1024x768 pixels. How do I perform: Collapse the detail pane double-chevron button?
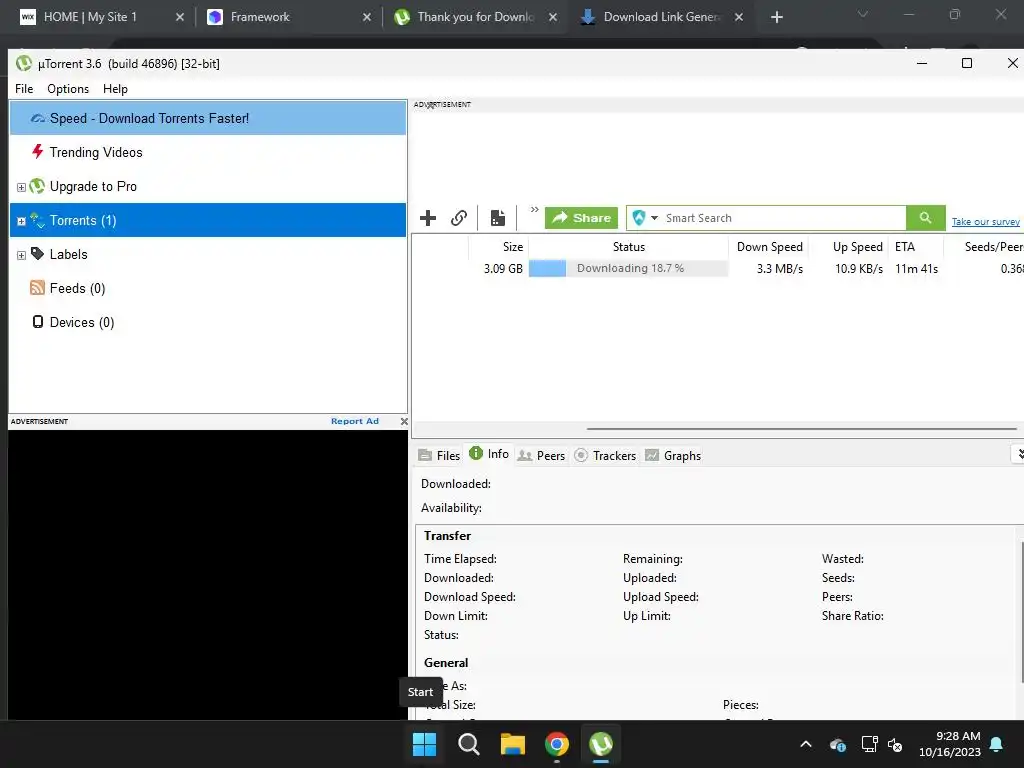[1019, 454]
